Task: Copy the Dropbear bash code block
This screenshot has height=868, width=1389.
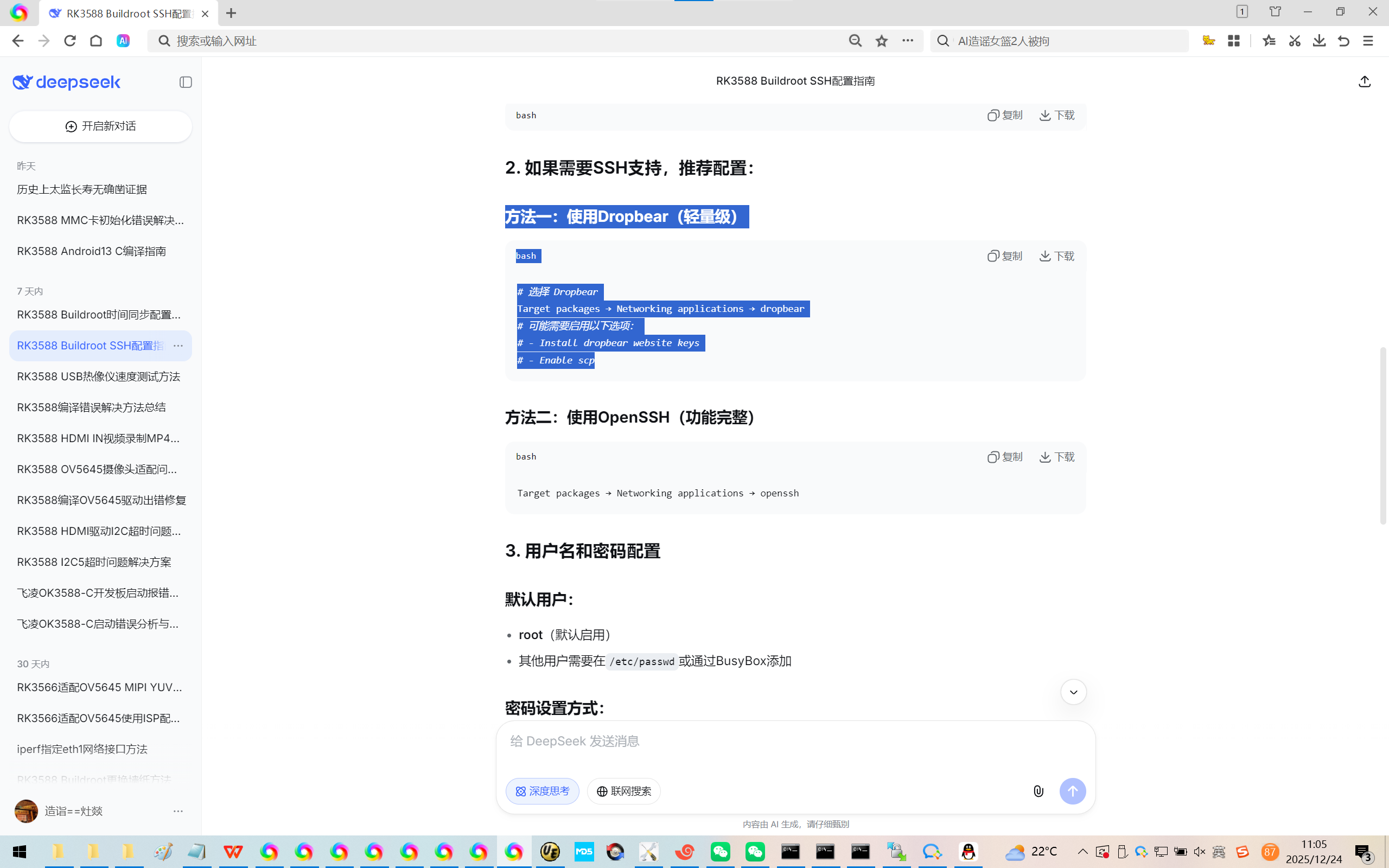Action: click(1005, 256)
